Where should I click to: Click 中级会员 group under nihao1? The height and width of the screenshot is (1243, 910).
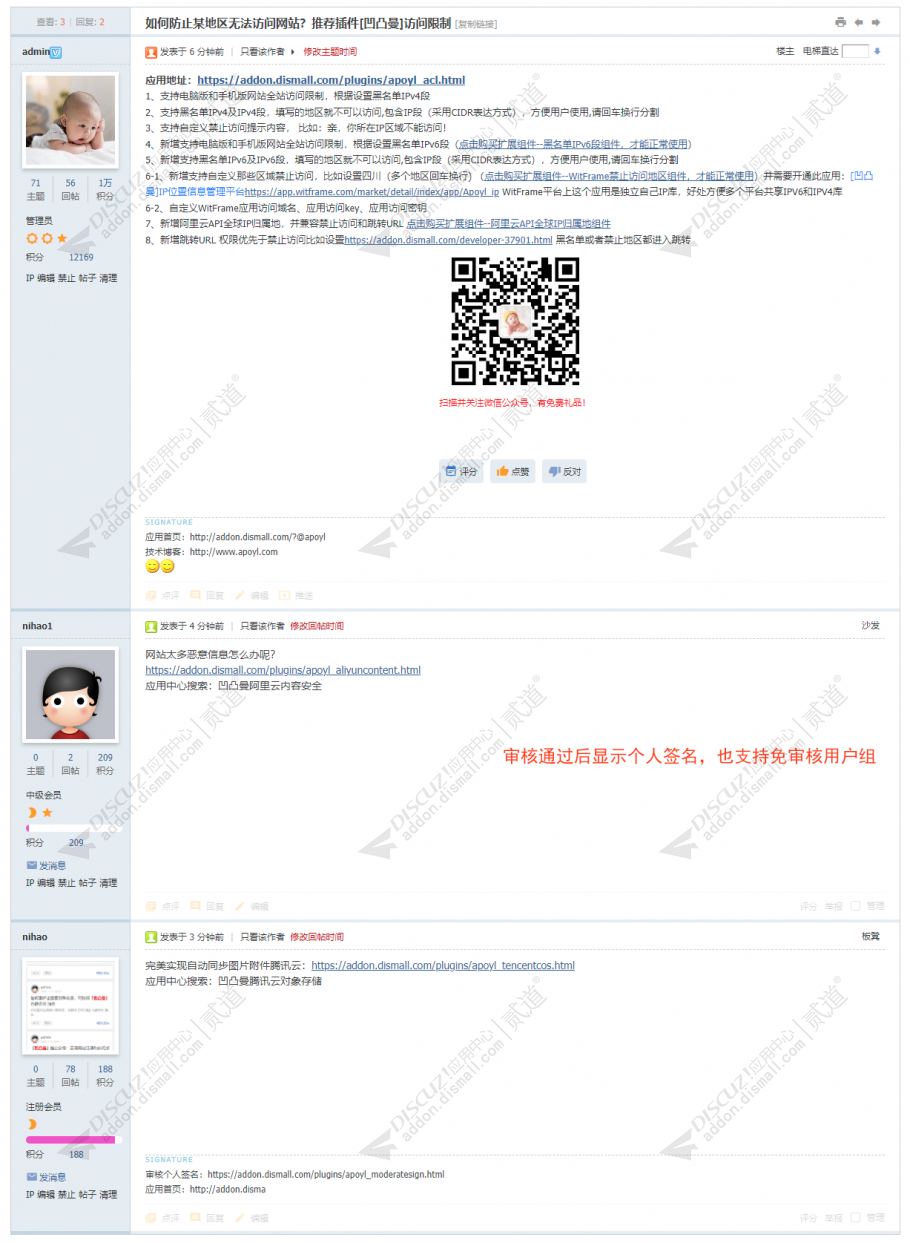(x=43, y=795)
